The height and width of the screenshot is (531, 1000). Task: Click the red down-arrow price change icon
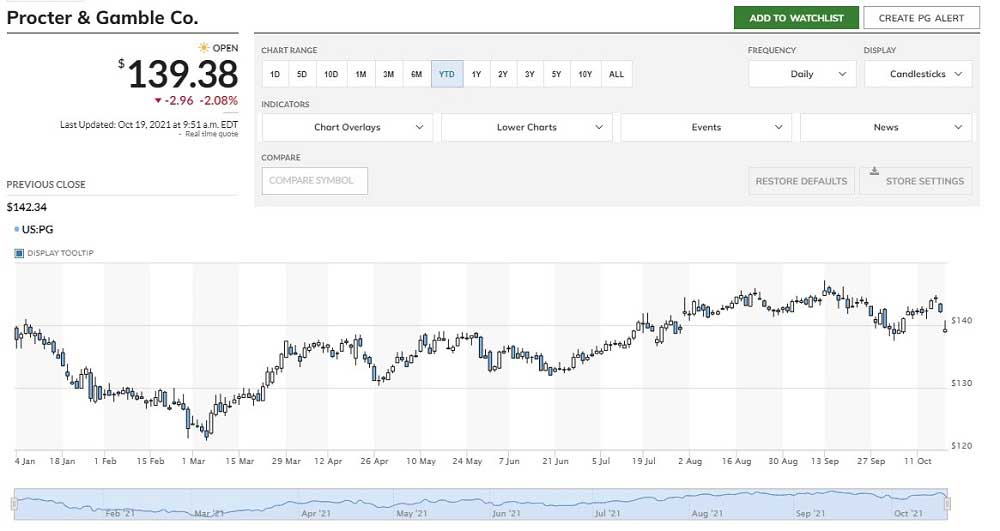point(158,101)
